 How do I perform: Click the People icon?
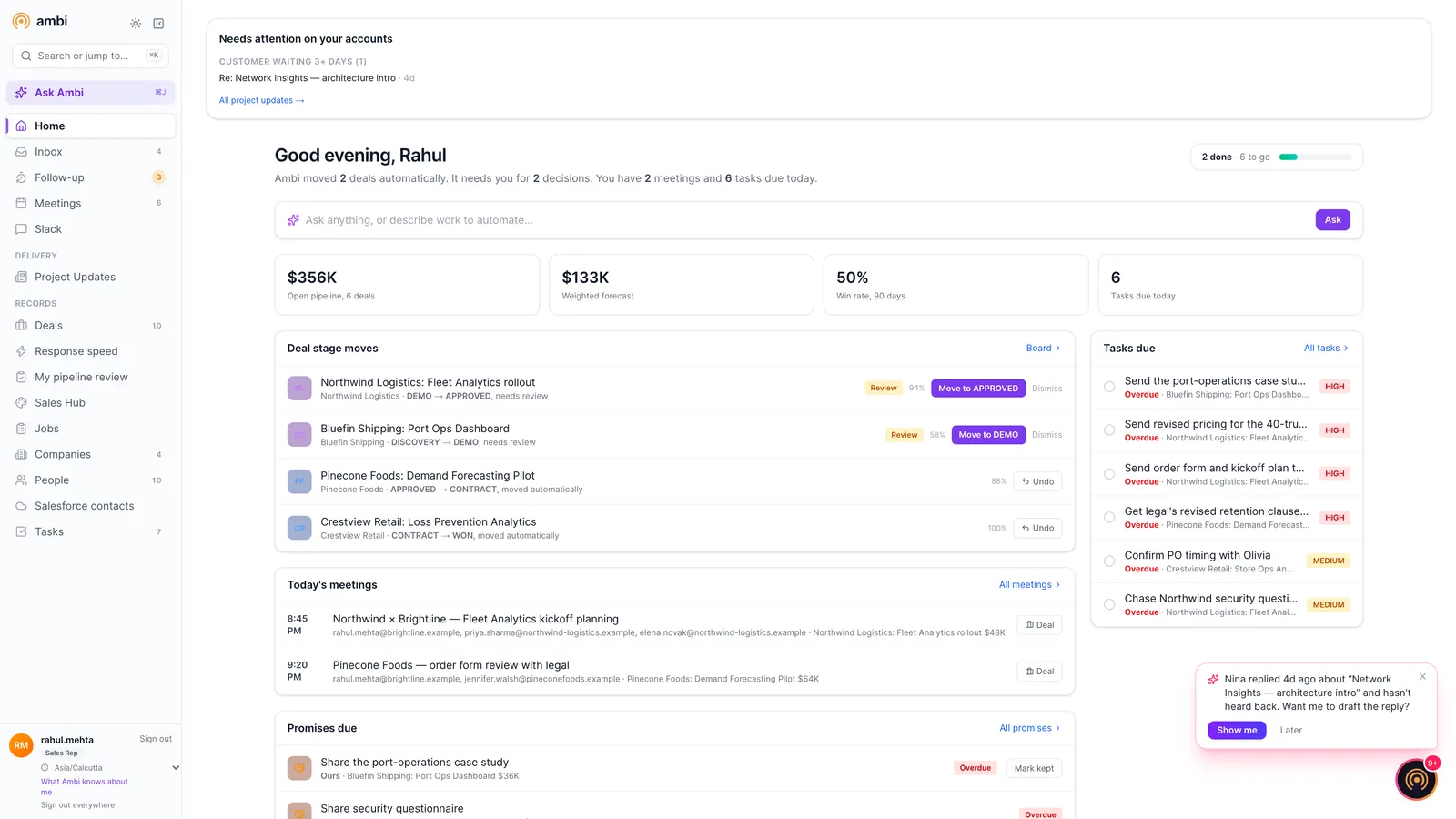tap(22, 480)
